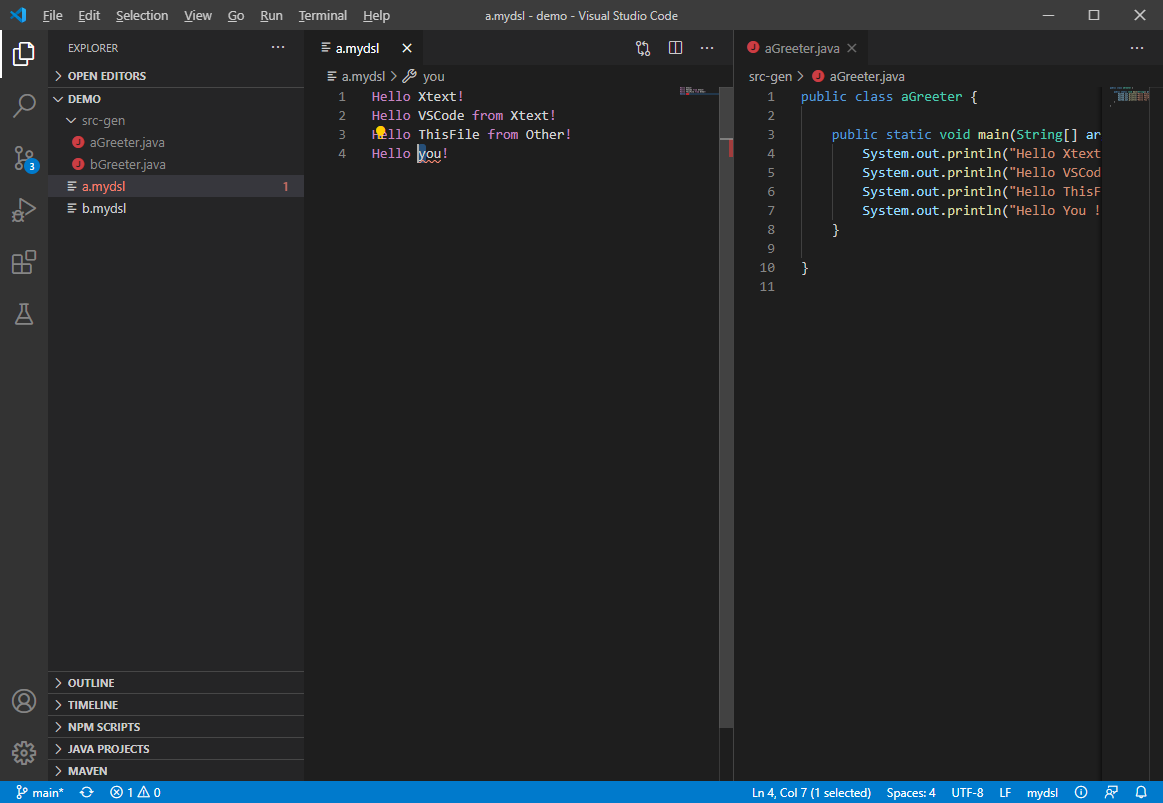The width and height of the screenshot is (1163, 803).
Task: Open Source Control view with 3 changes
Action: (x=24, y=158)
